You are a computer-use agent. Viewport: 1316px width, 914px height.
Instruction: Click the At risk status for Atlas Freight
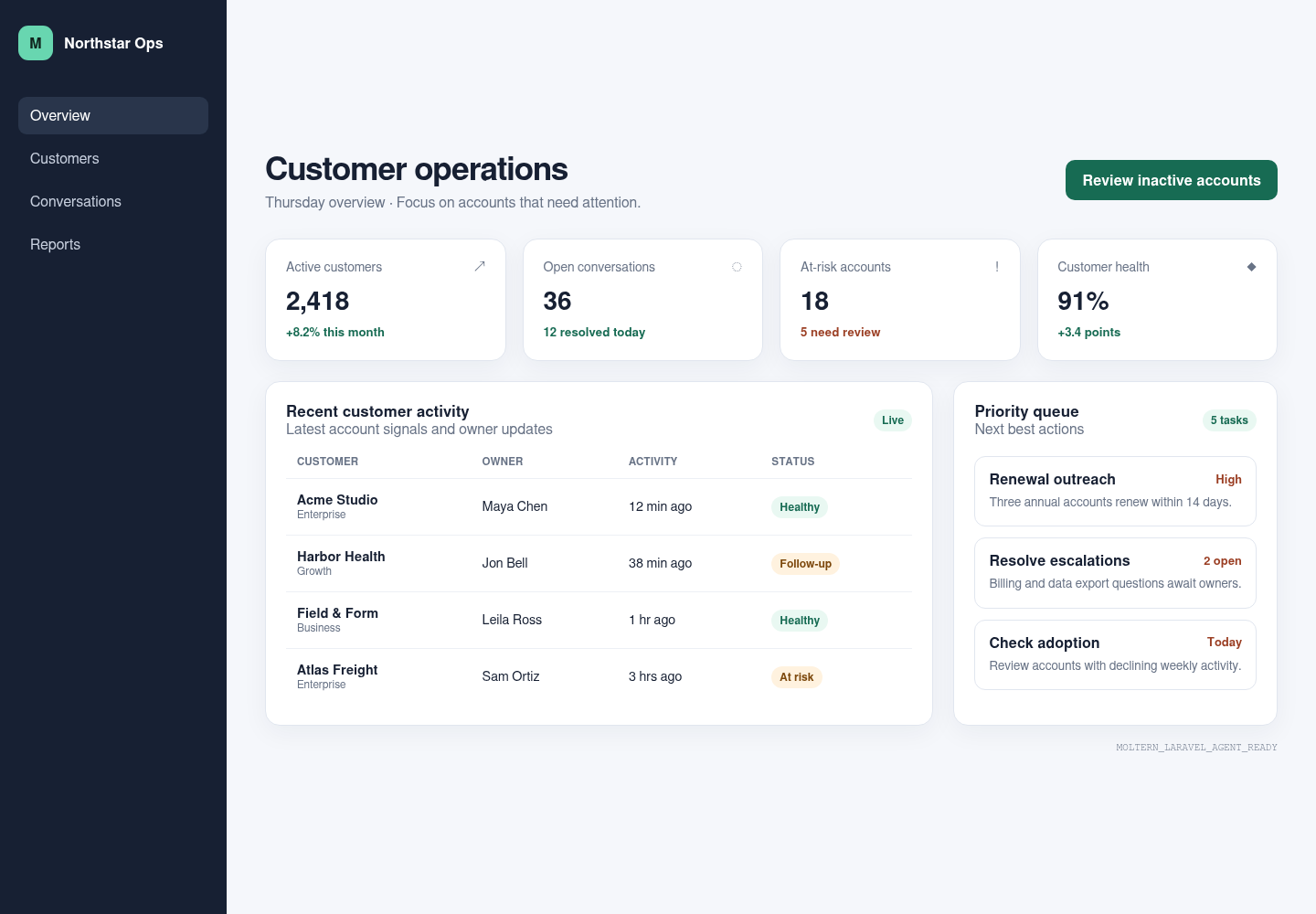(797, 677)
